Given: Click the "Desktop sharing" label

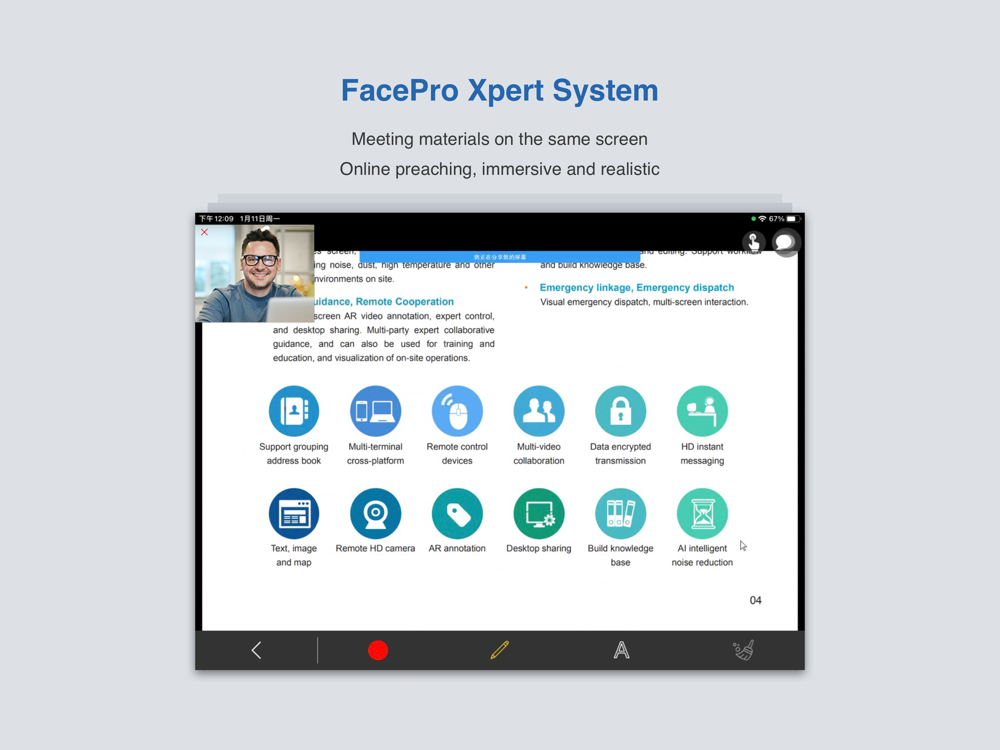Looking at the screenshot, I should pos(539,548).
